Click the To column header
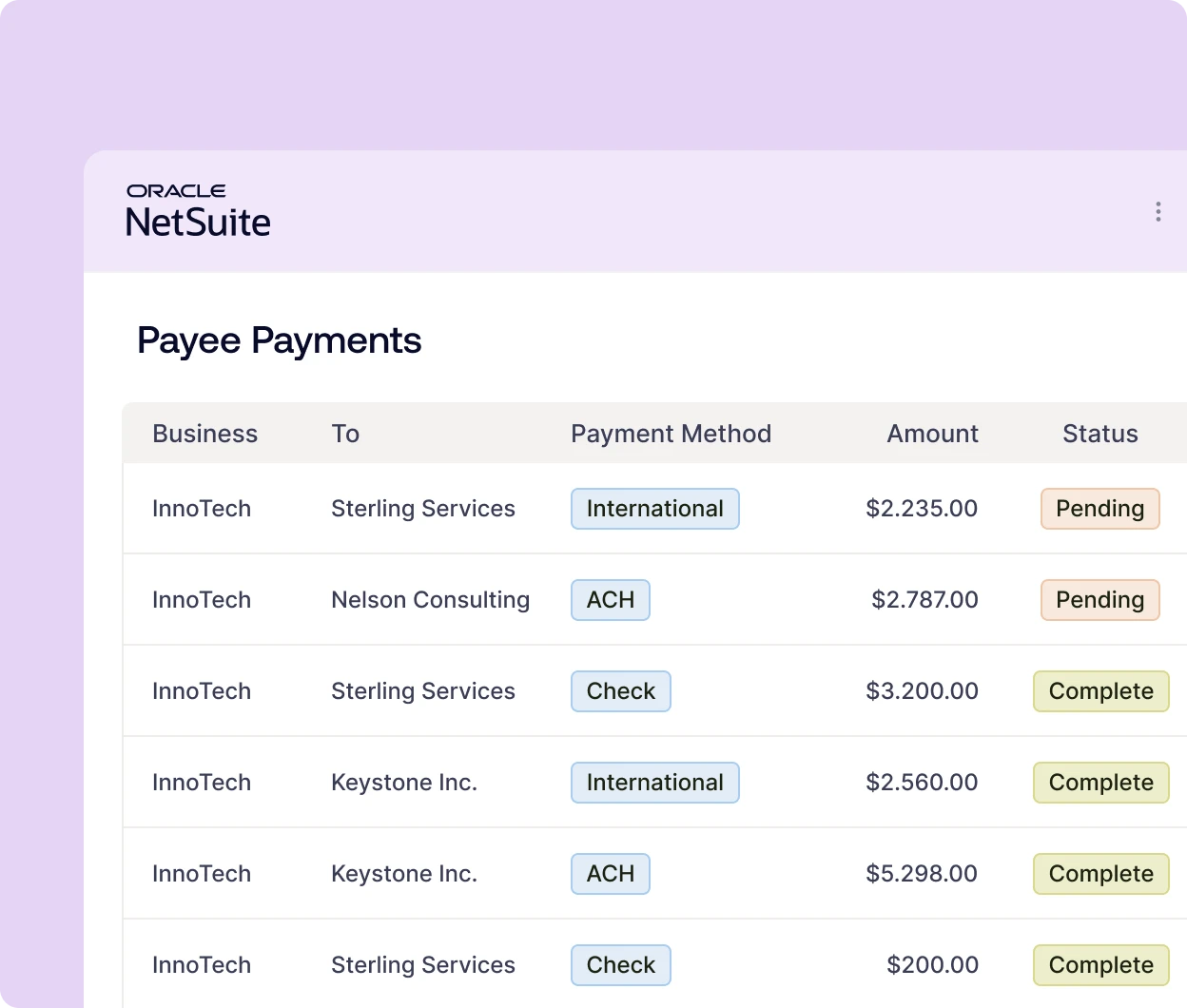The image size is (1187, 1008). tap(345, 434)
